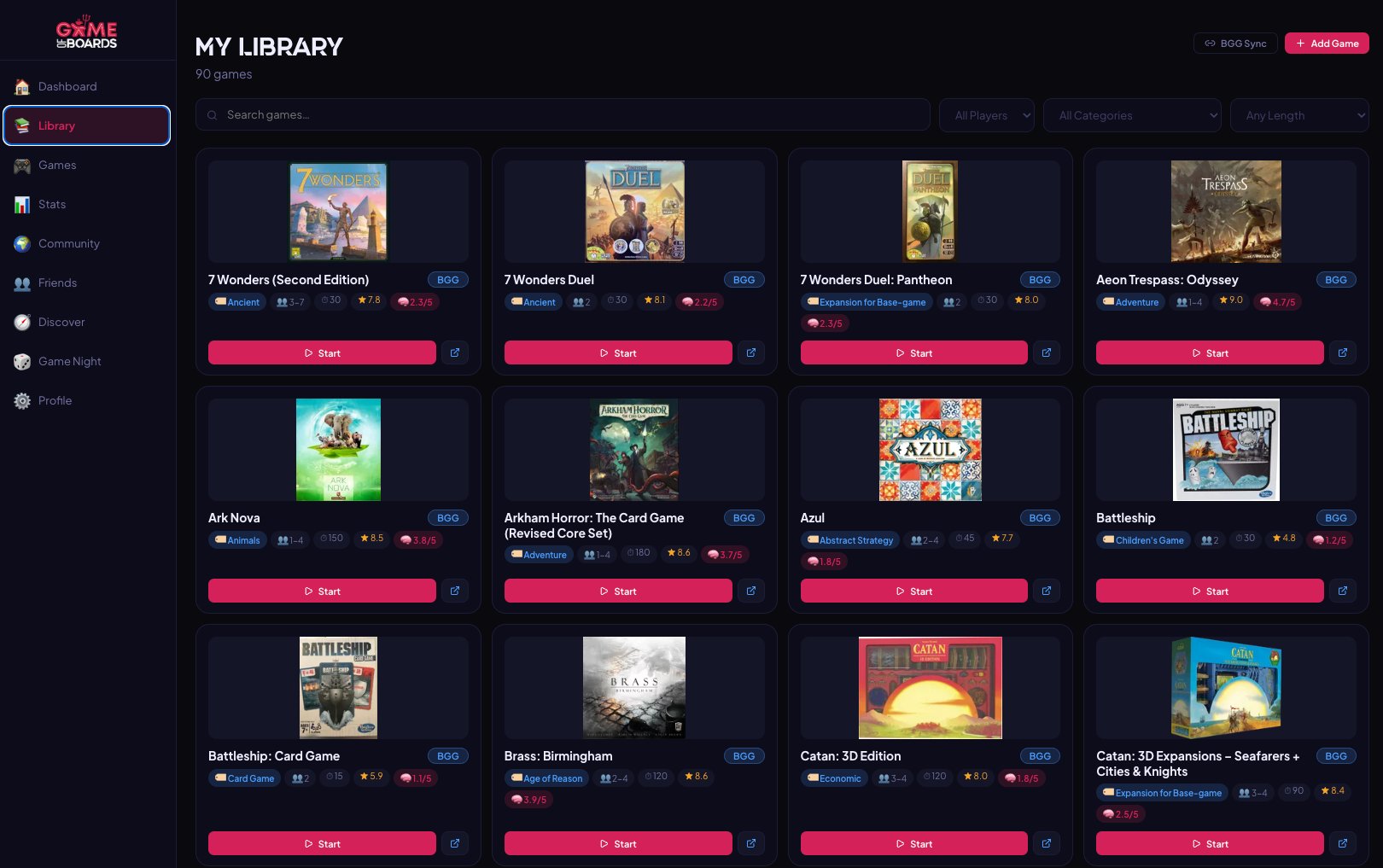Image resolution: width=1383 pixels, height=868 pixels.
Task: Open Ark Nova cover thumbnail
Action: [338, 450]
